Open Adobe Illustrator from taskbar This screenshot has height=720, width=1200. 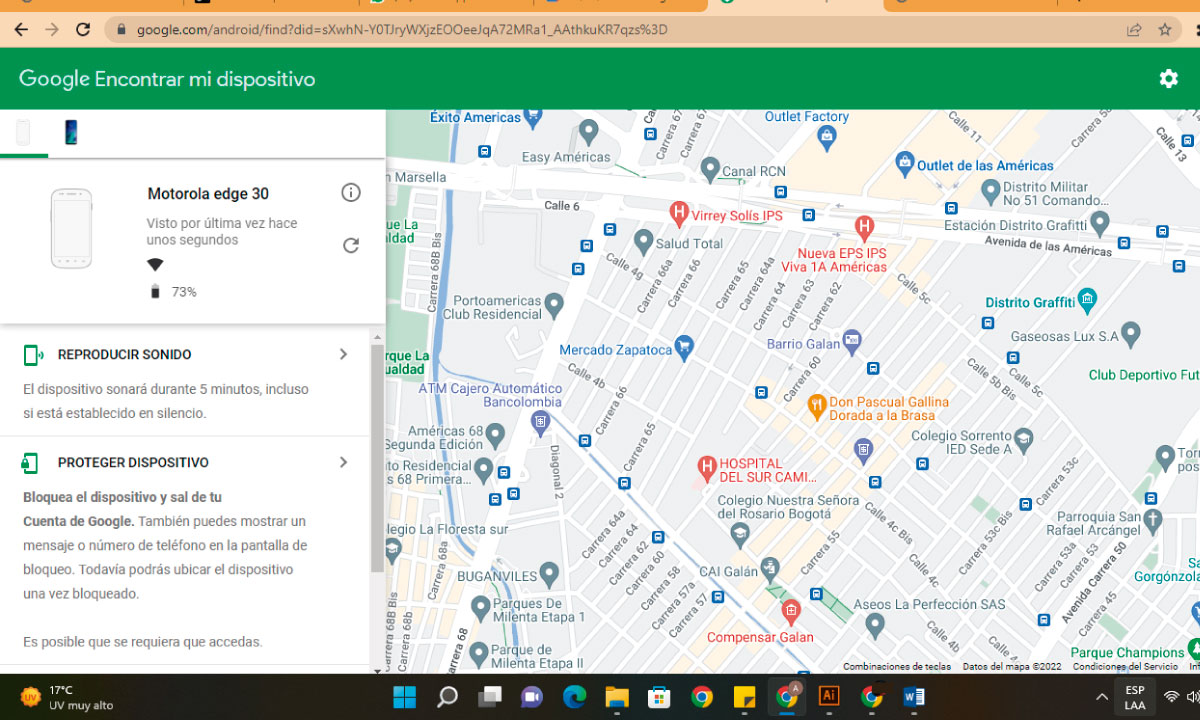click(829, 697)
